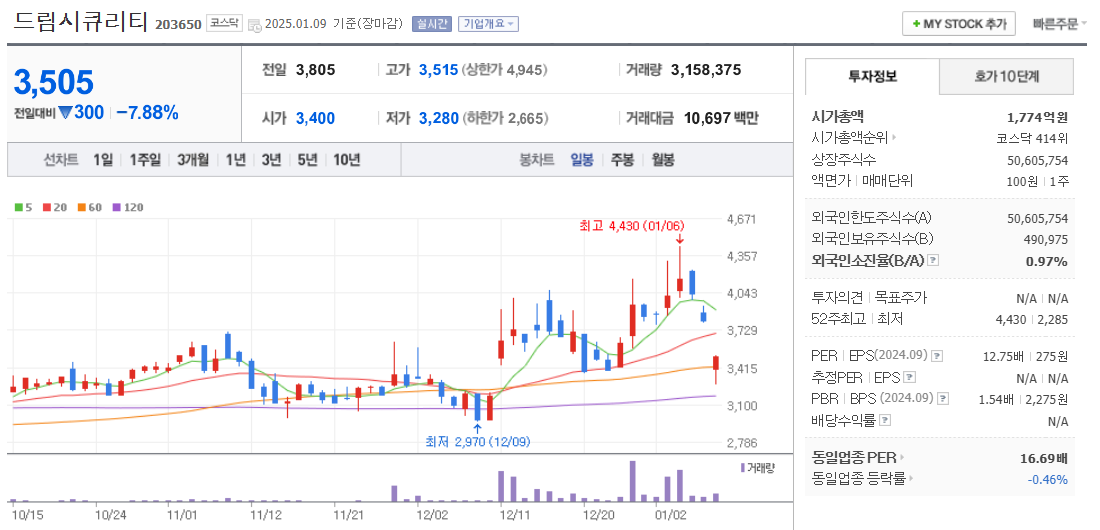Screen dimensions: 1100x530
Task: Click the 최고 4,430 (01/06) chart marker
Action: tap(631, 226)
